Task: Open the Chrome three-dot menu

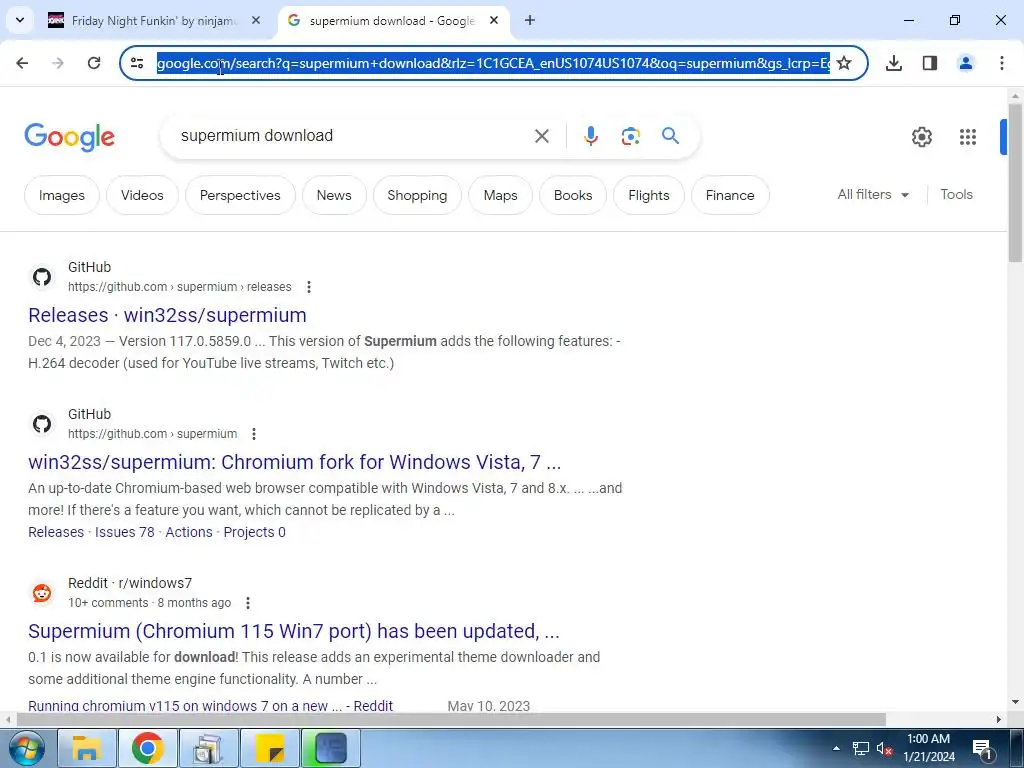Action: (x=1002, y=63)
